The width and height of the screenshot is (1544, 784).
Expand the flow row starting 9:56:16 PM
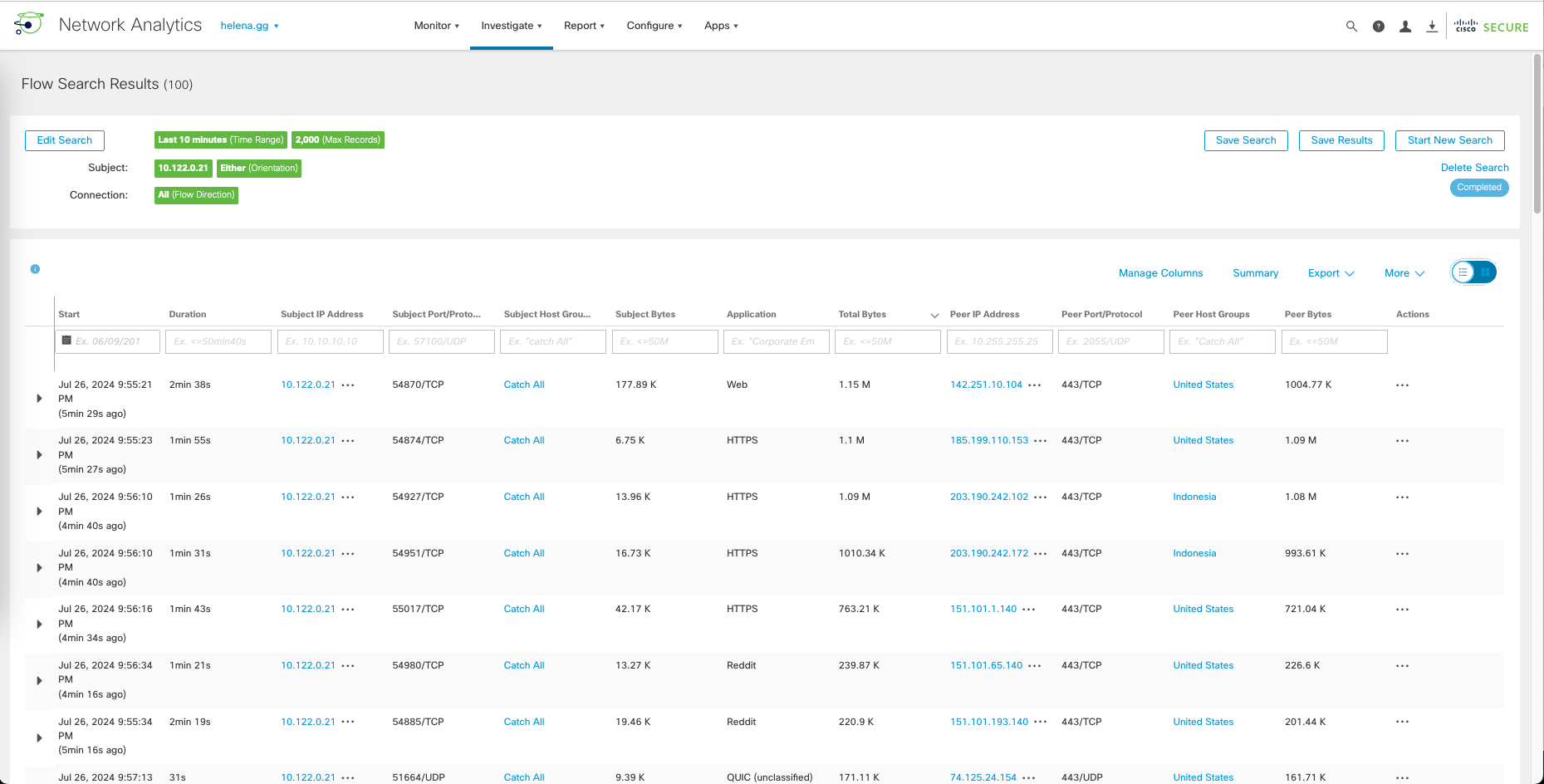click(x=39, y=624)
